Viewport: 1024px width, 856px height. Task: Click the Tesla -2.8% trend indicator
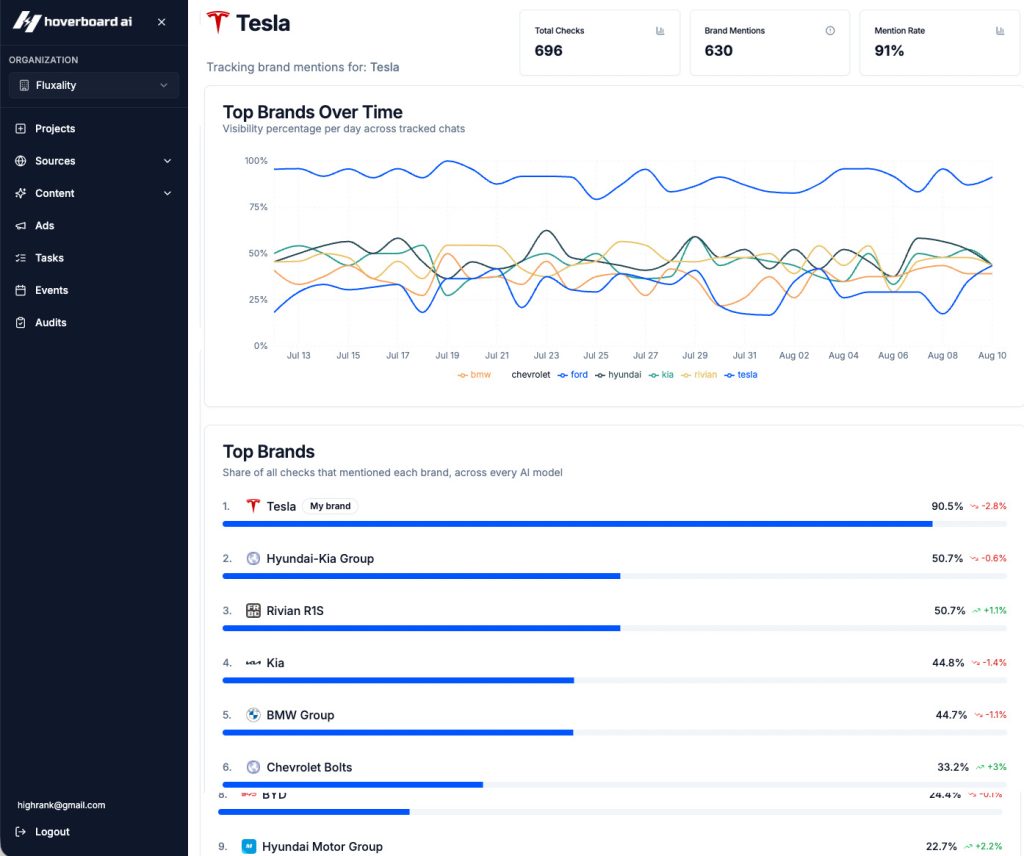pos(988,506)
